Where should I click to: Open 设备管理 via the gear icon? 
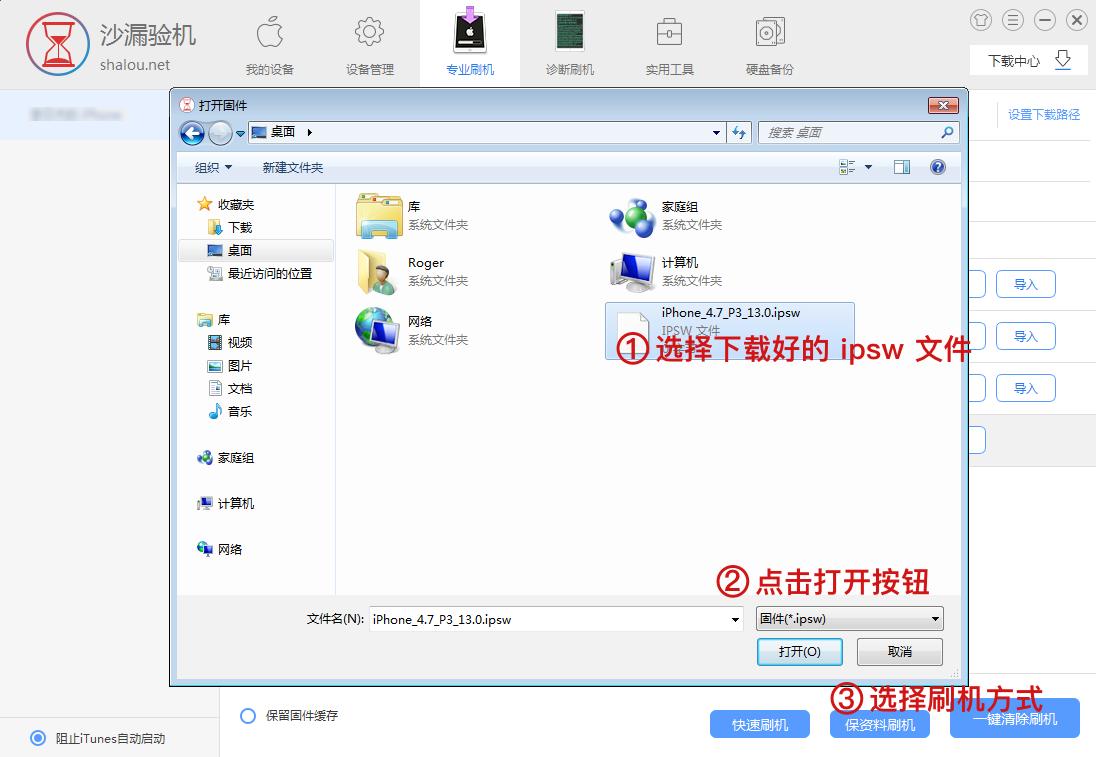point(369,40)
